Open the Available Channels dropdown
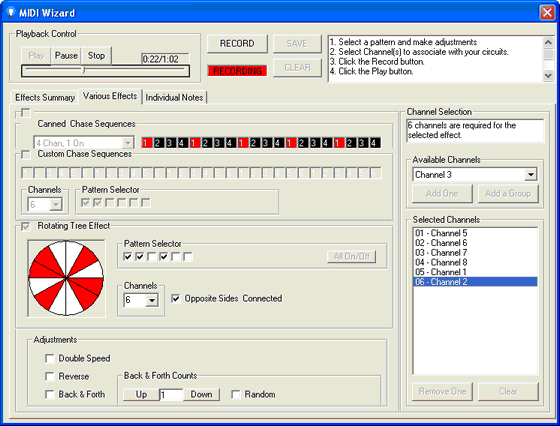The width and height of the screenshot is (560, 426). [x=531, y=175]
